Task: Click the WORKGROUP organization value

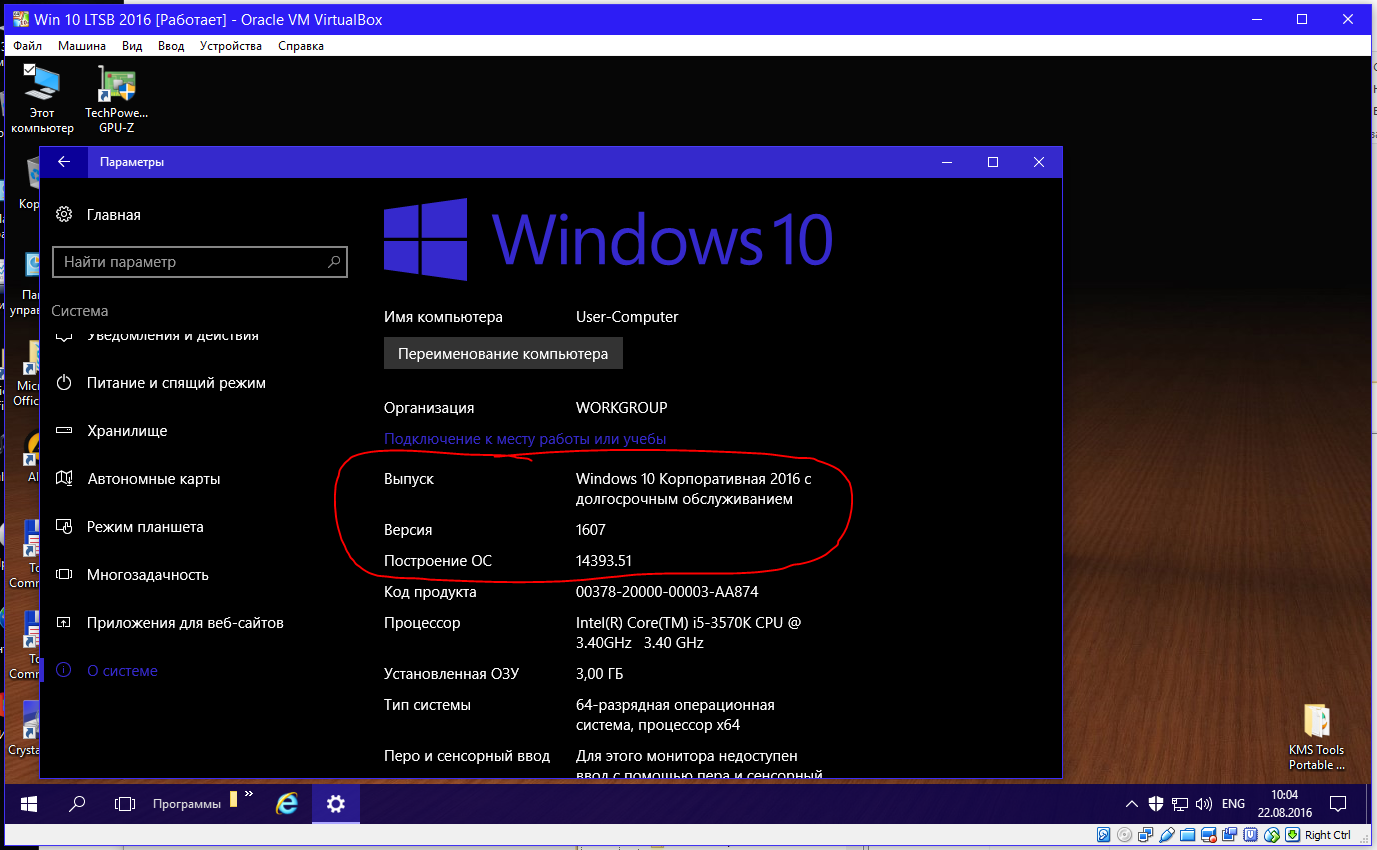Action: (621, 408)
